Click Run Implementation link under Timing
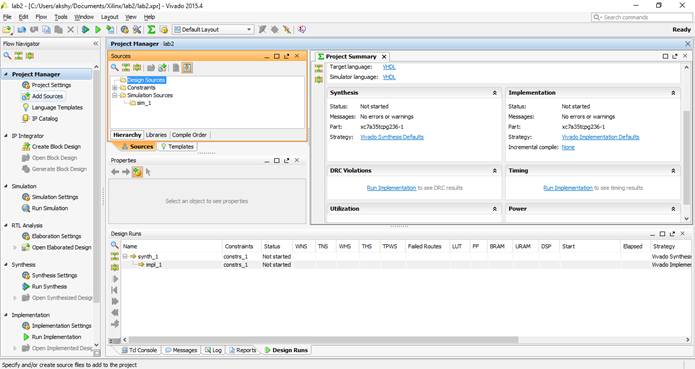The width and height of the screenshot is (695, 369). point(568,188)
